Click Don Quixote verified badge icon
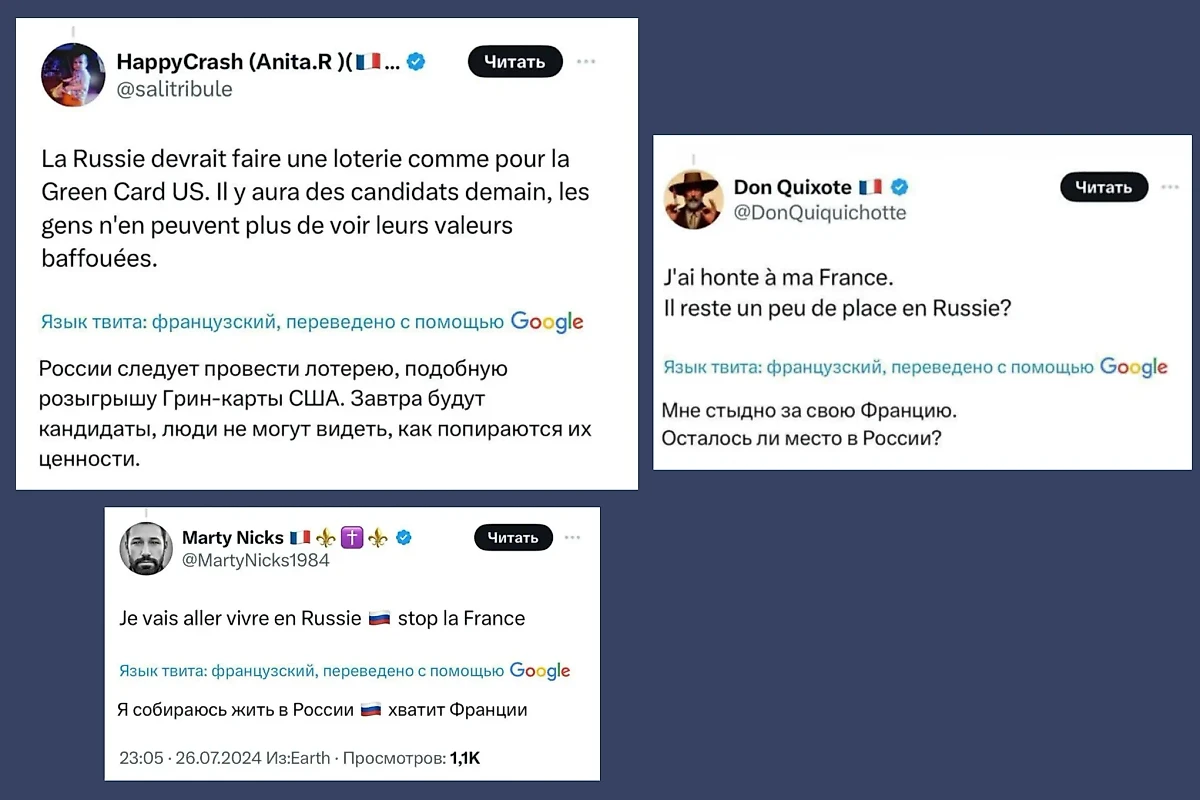Screen dimensions: 1200x800 pyautogui.click(x=899, y=187)
